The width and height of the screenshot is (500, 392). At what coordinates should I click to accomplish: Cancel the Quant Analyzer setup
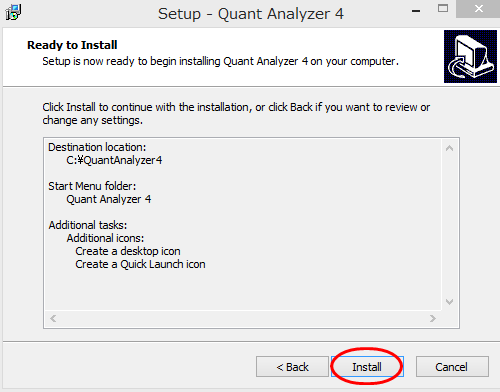click(x=452, y=367)
